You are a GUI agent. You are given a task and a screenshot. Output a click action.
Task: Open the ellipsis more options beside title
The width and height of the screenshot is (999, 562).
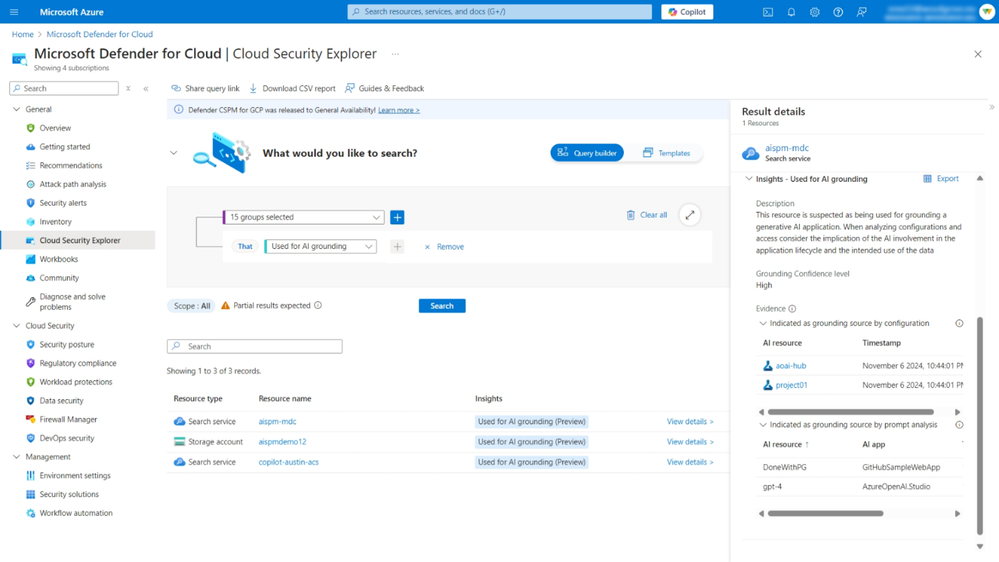click(x=395, y=54)
